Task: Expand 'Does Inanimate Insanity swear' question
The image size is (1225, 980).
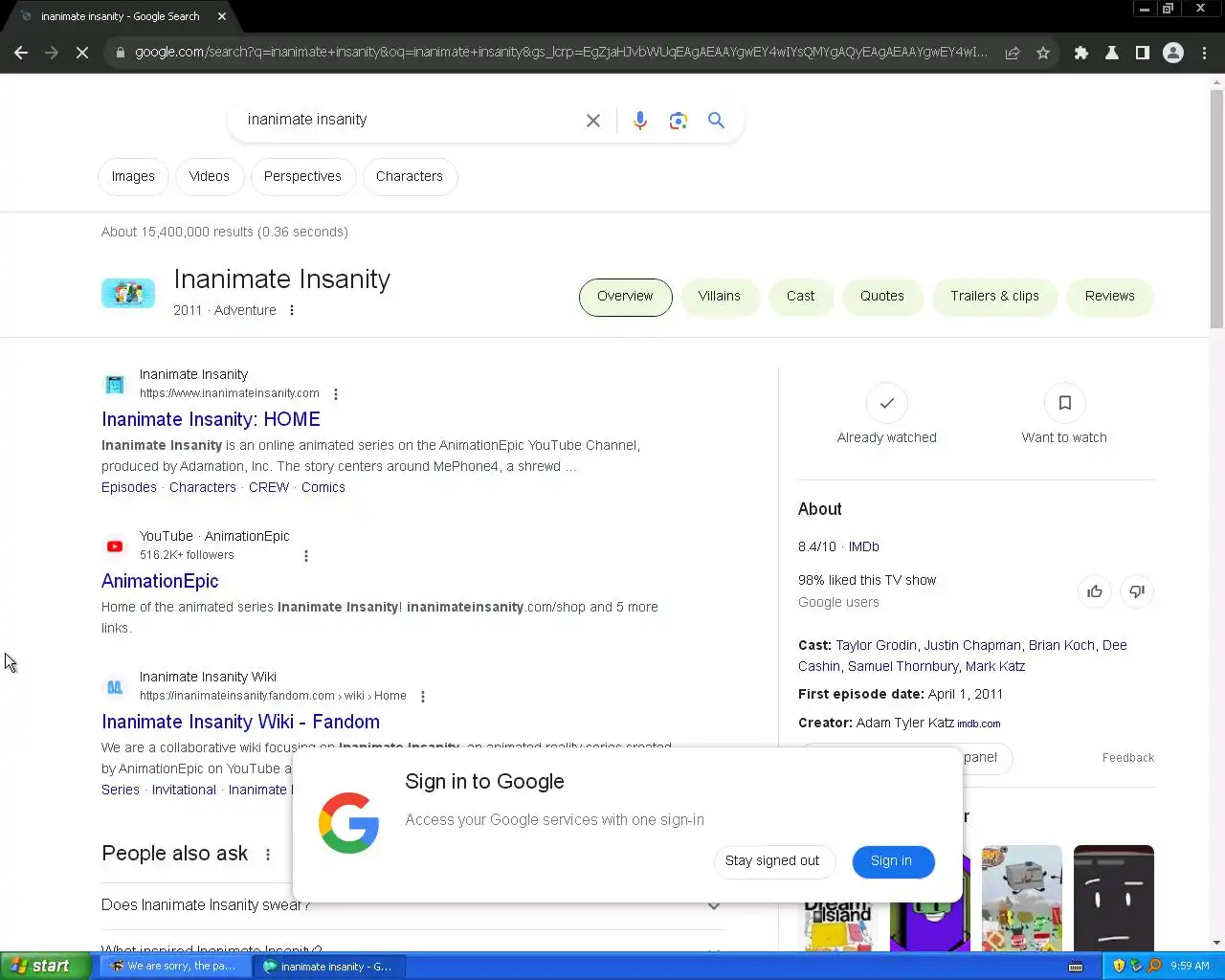Action: pyautogui.click(x=412, y=905)
